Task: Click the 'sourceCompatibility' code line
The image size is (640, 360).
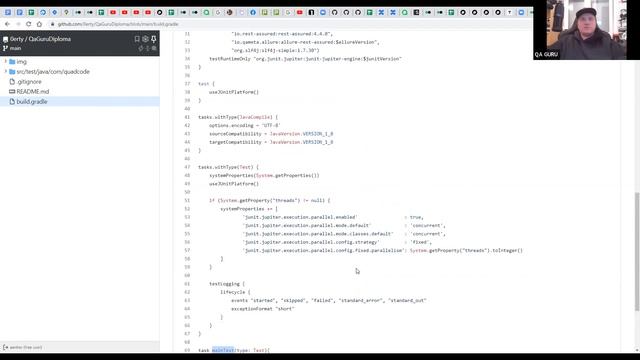Action: click(x=271, y=134)
